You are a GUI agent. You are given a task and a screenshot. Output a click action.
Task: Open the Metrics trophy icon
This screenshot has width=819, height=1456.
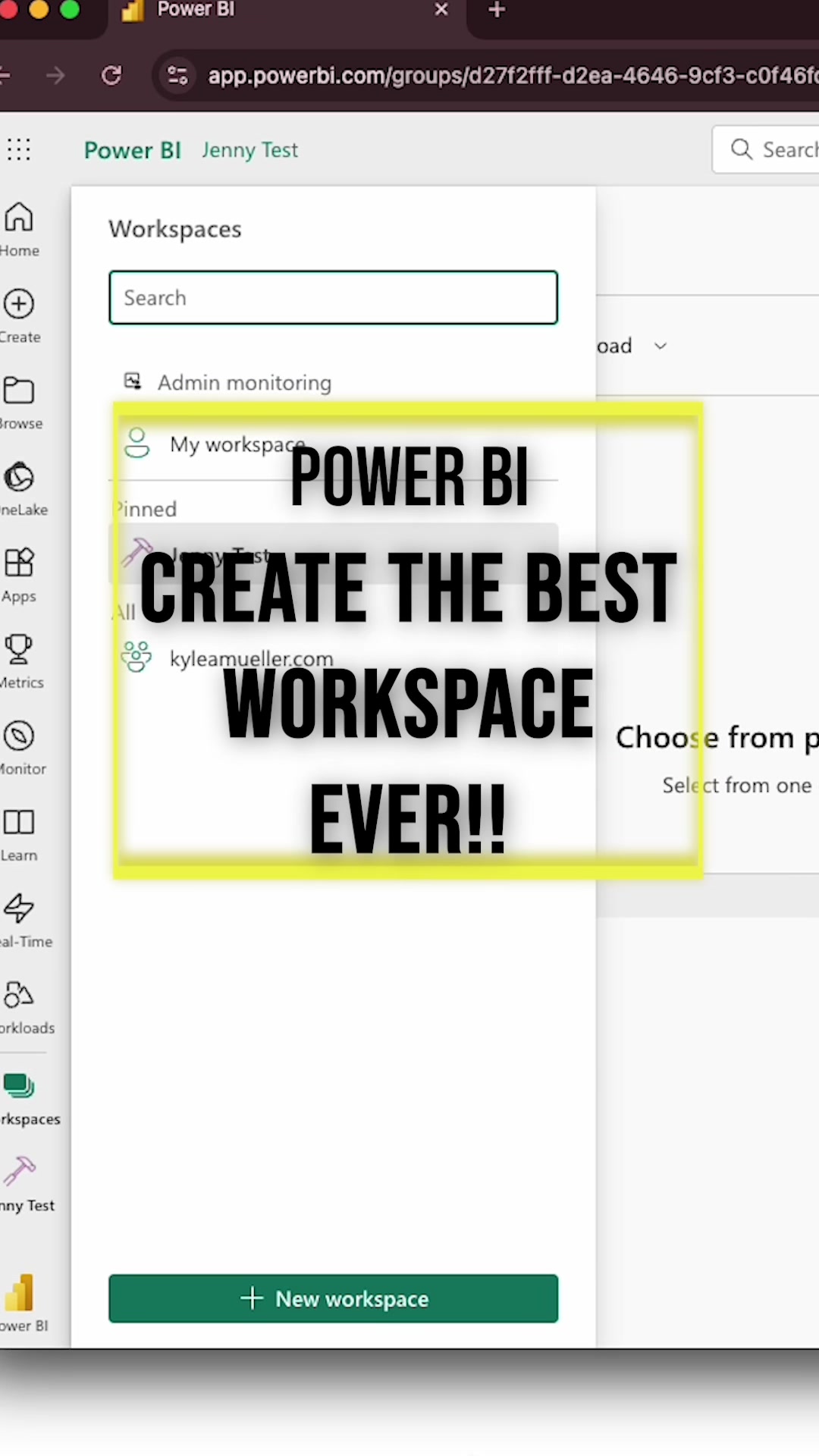click(19, 650)
